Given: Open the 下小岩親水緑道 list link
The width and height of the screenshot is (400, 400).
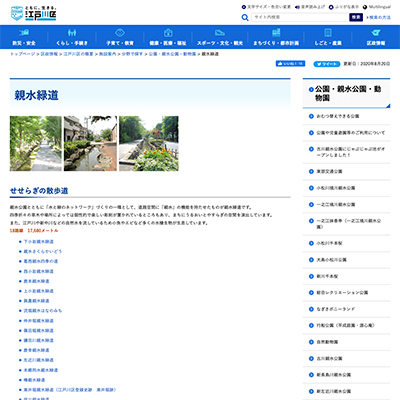Looking at the screenshot, I should (39, 242).
